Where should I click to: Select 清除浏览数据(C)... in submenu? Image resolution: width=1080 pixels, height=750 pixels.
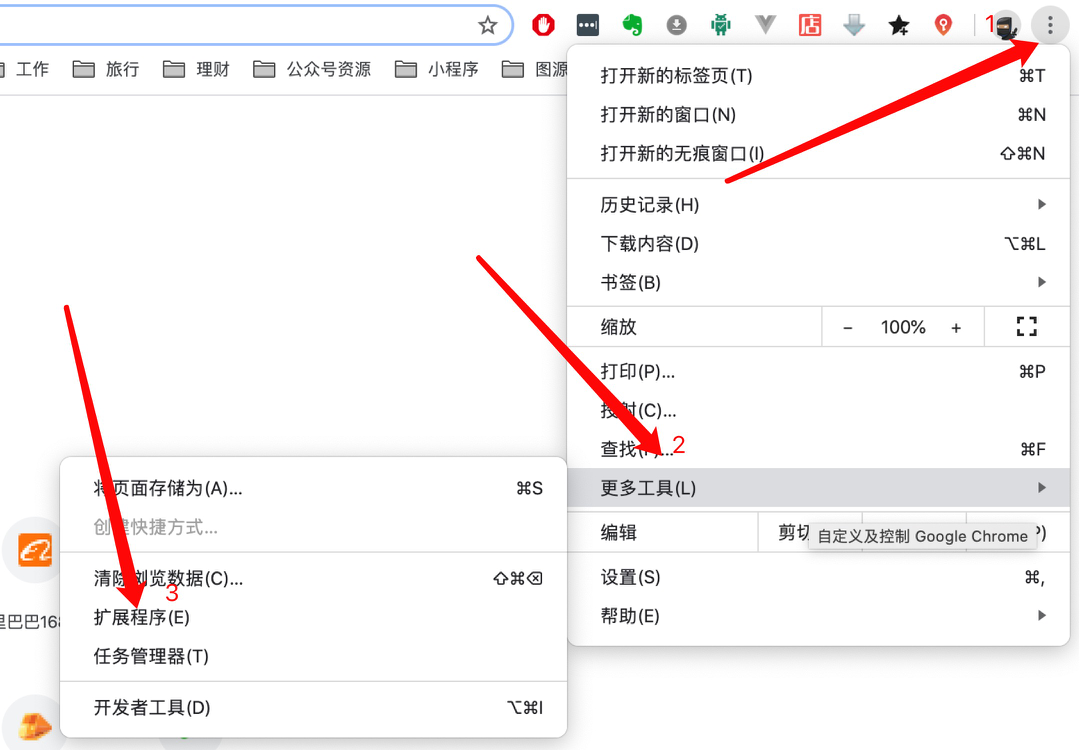point(313,578)
